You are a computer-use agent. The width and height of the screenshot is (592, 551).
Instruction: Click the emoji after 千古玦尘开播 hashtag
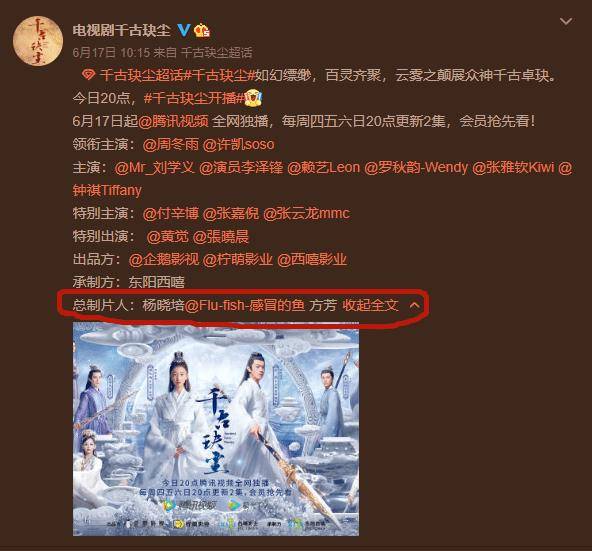(x=253, y=98)
